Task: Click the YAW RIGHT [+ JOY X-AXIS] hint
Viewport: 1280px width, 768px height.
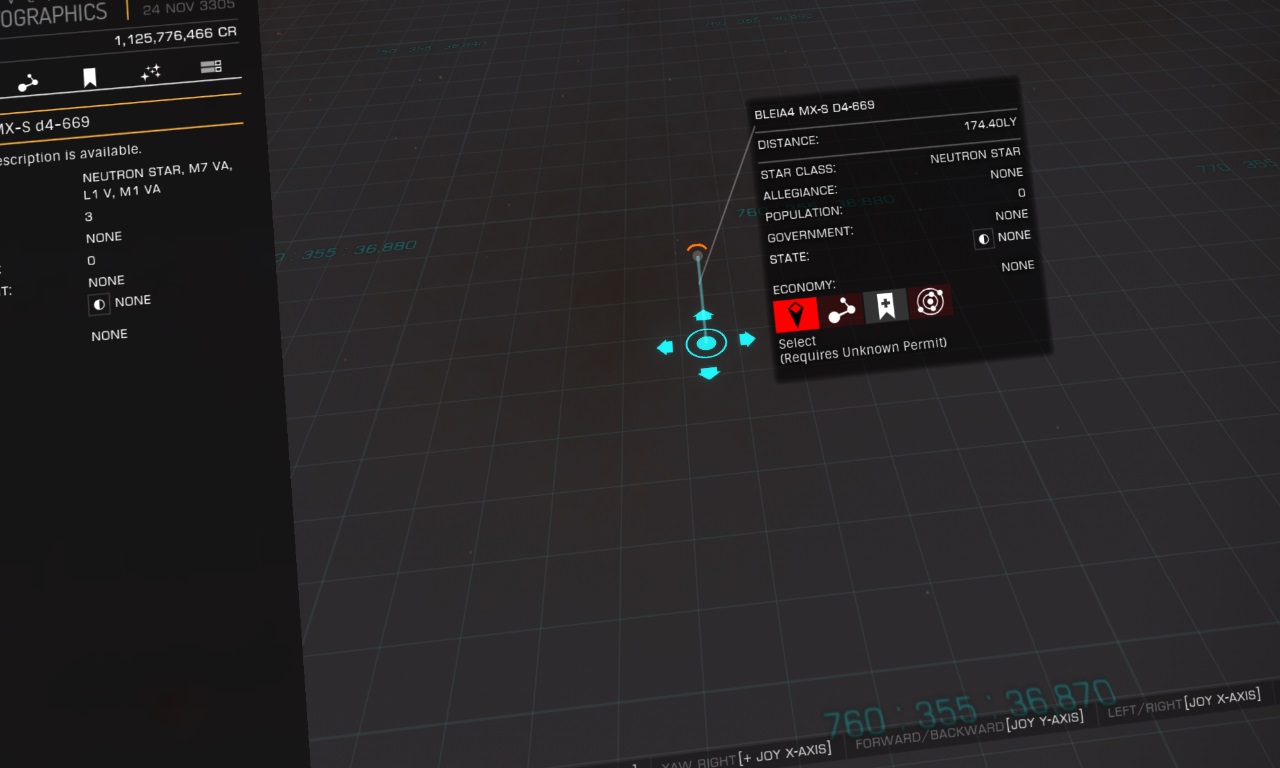Action: point(745,756)
